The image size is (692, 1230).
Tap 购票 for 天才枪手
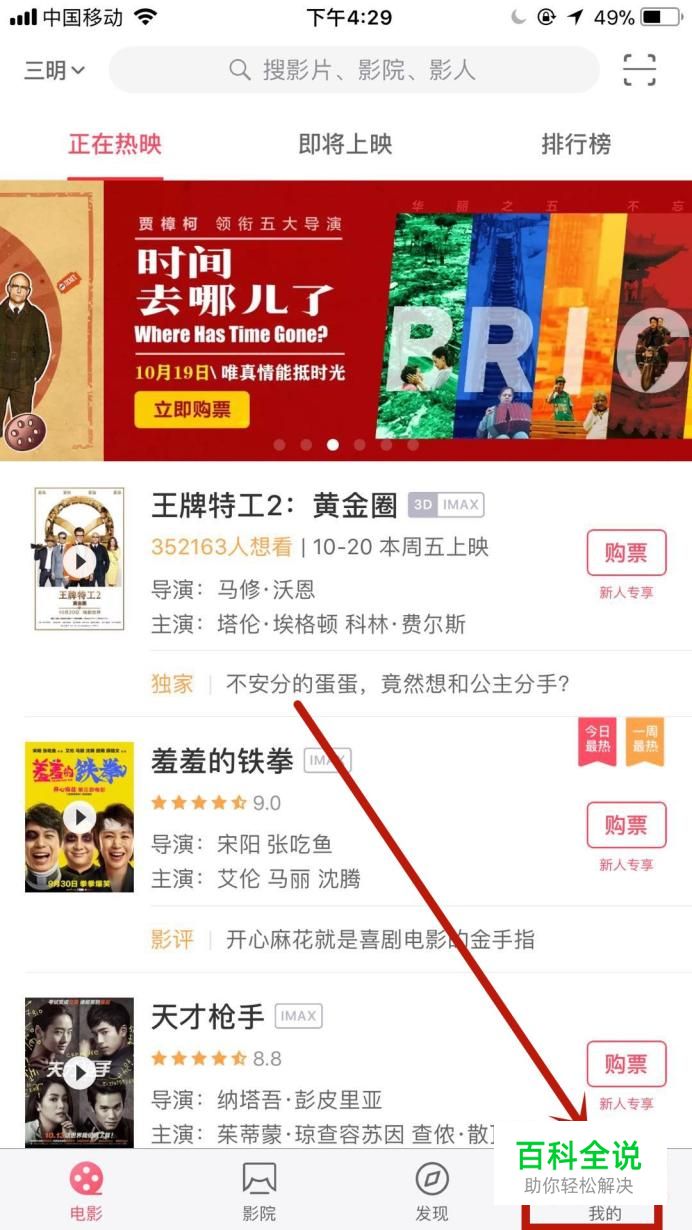626,1064
